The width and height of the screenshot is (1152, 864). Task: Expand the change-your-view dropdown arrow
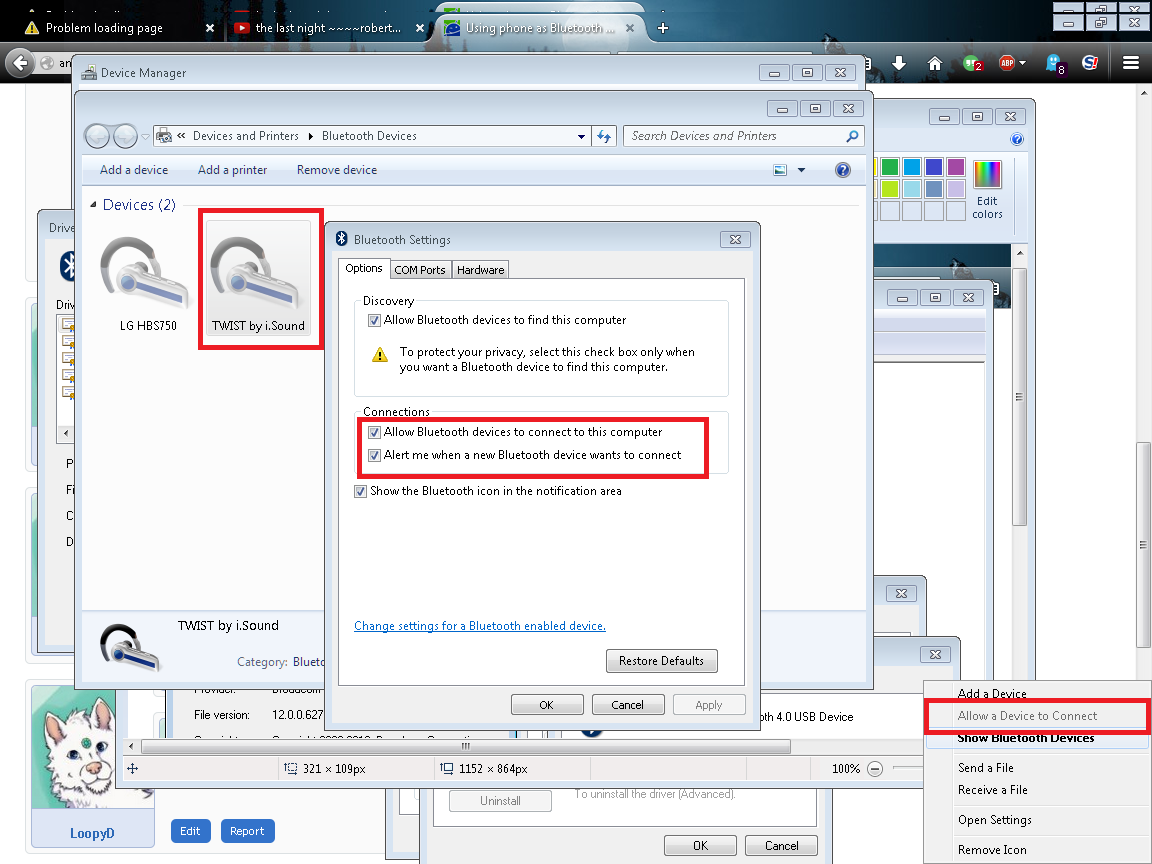coord(801,170)
